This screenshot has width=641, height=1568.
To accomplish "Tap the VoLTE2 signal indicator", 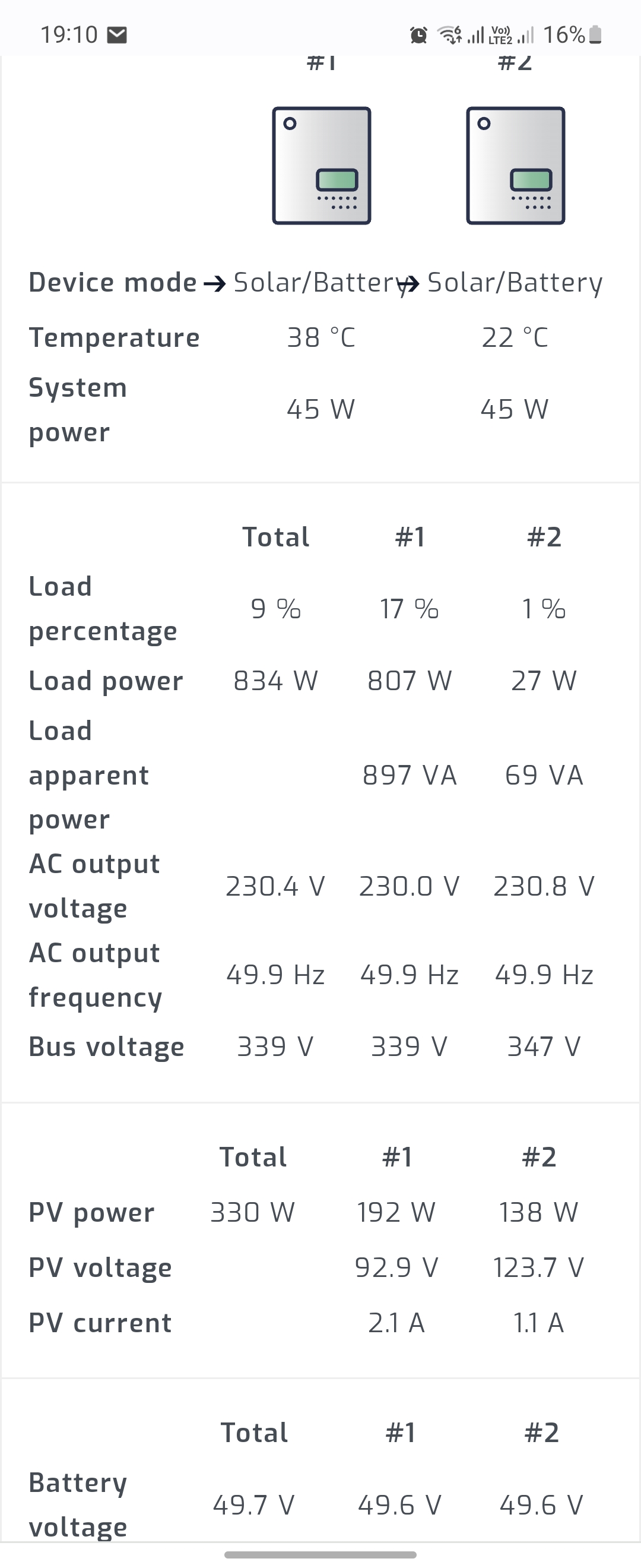I will (x=500, y=35).
